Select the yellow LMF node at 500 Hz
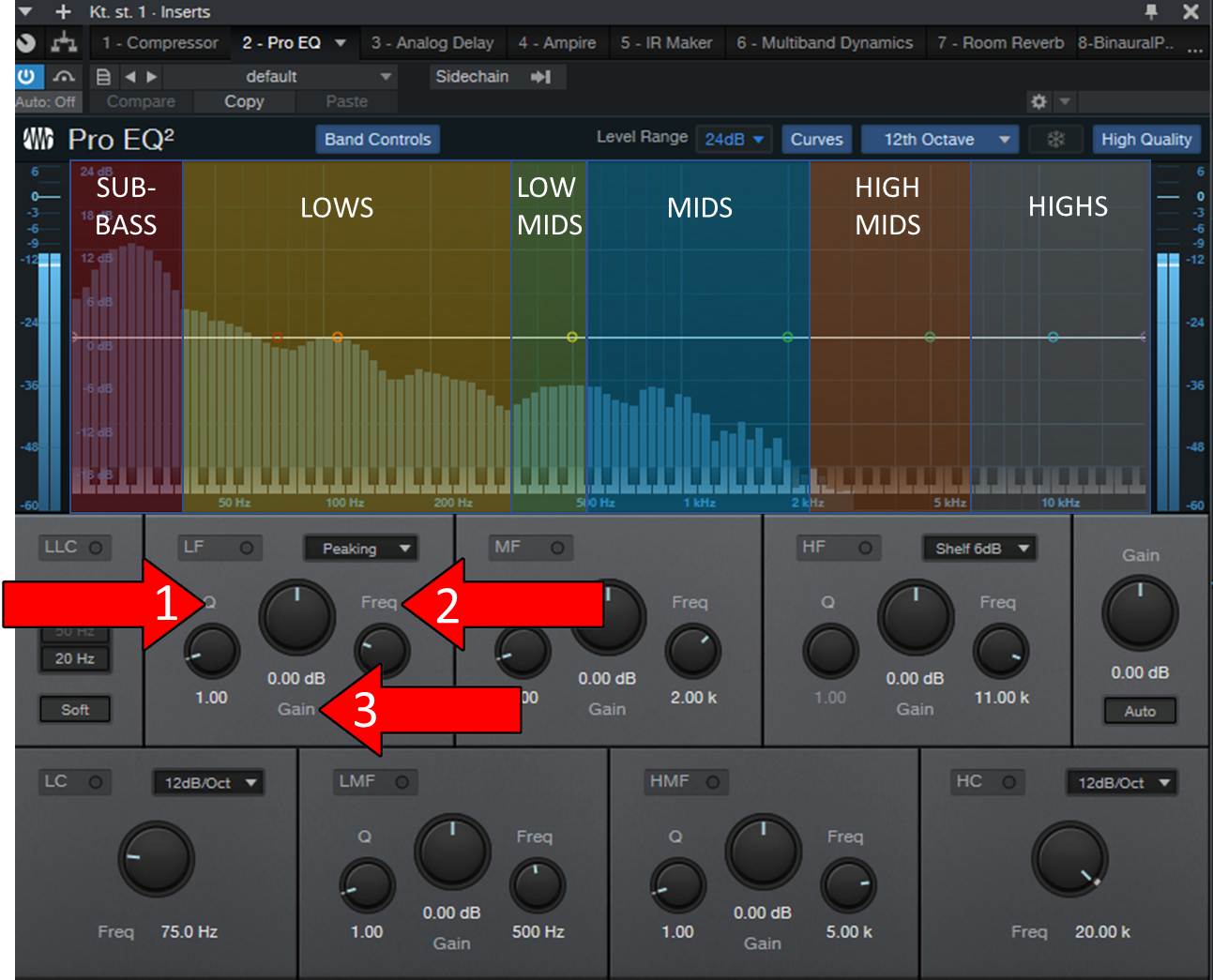This screenshot has width=1213, height=980. coord(571,337)
